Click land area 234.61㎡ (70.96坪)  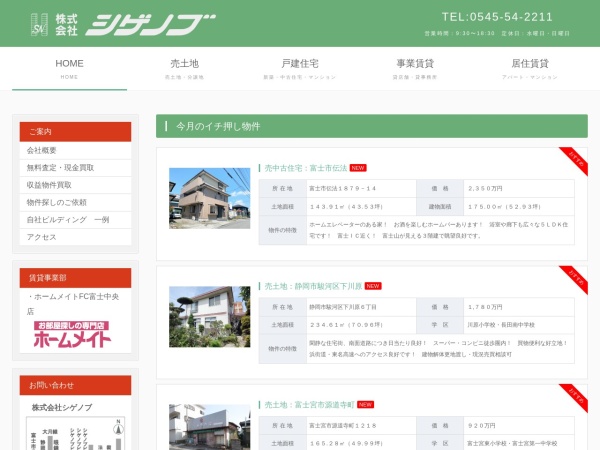pyautogui.click(x=346, y=325)
